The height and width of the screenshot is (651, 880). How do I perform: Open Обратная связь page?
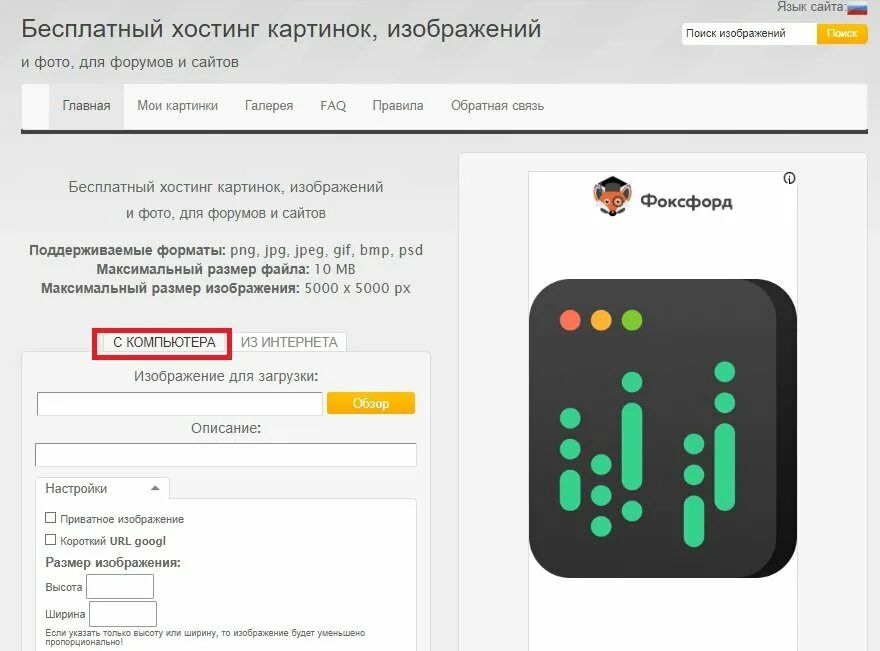click(497, 106)
